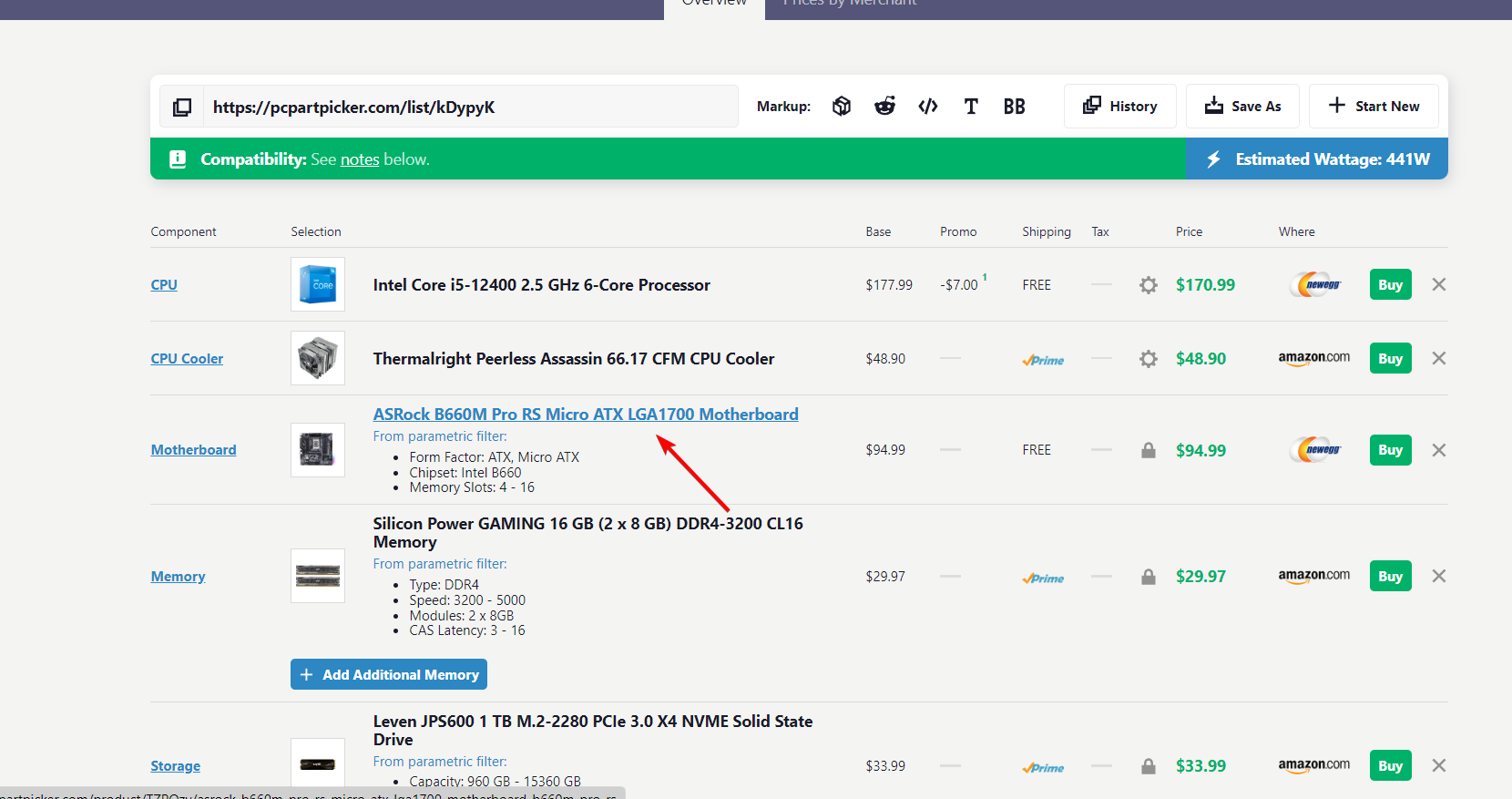
Task: Select the BBCode markup icon
Action: (x=1015, y=107)
